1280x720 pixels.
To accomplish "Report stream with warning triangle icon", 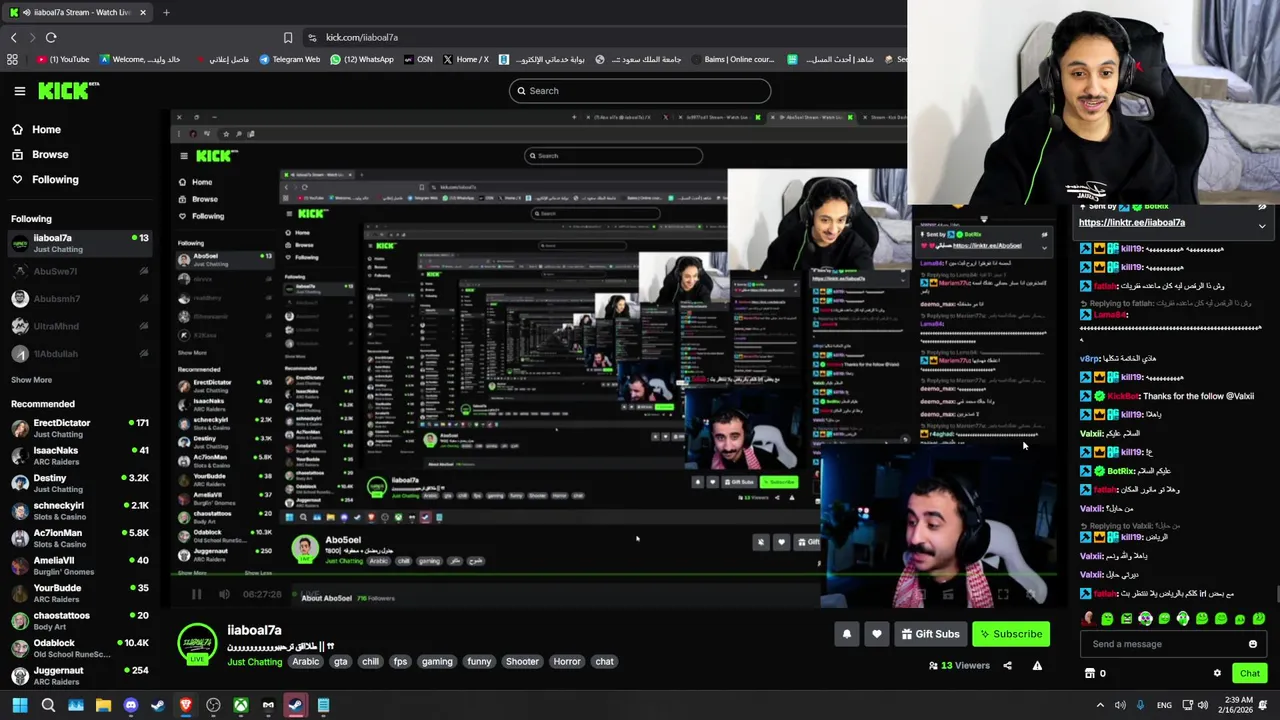I will click(x=1037, y=666).
